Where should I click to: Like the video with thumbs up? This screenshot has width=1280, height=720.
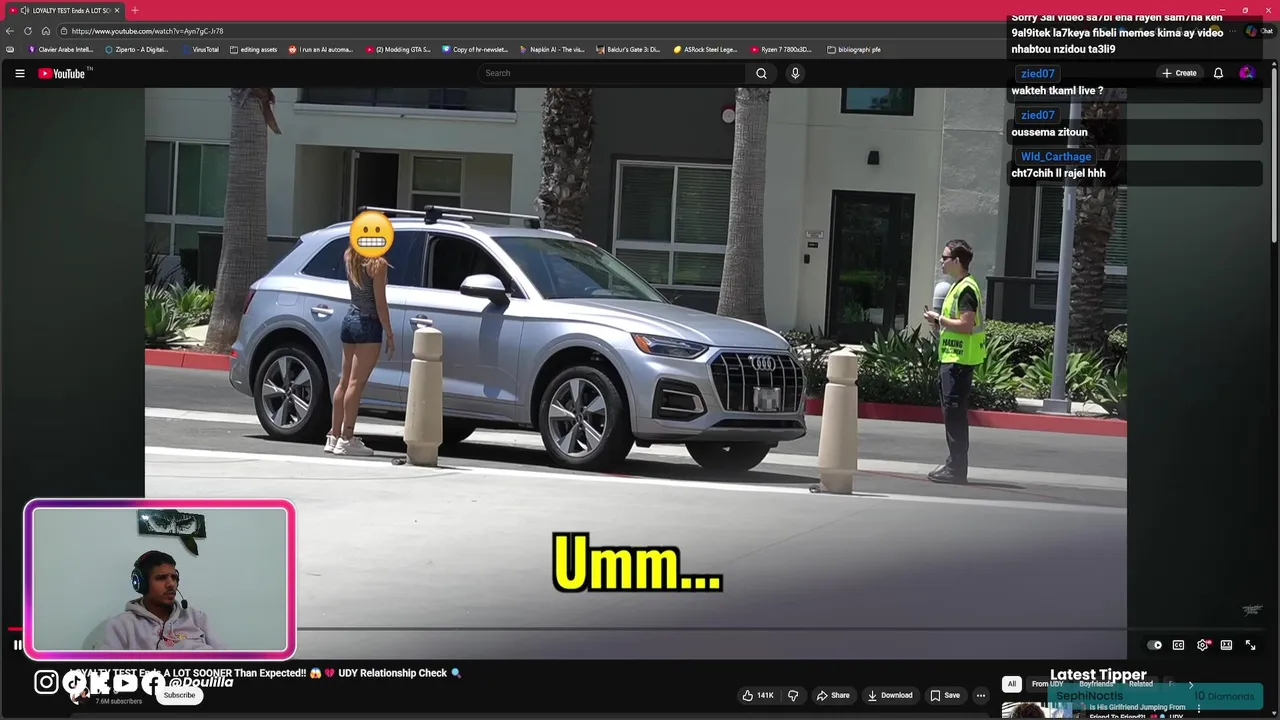click(758, 695)
